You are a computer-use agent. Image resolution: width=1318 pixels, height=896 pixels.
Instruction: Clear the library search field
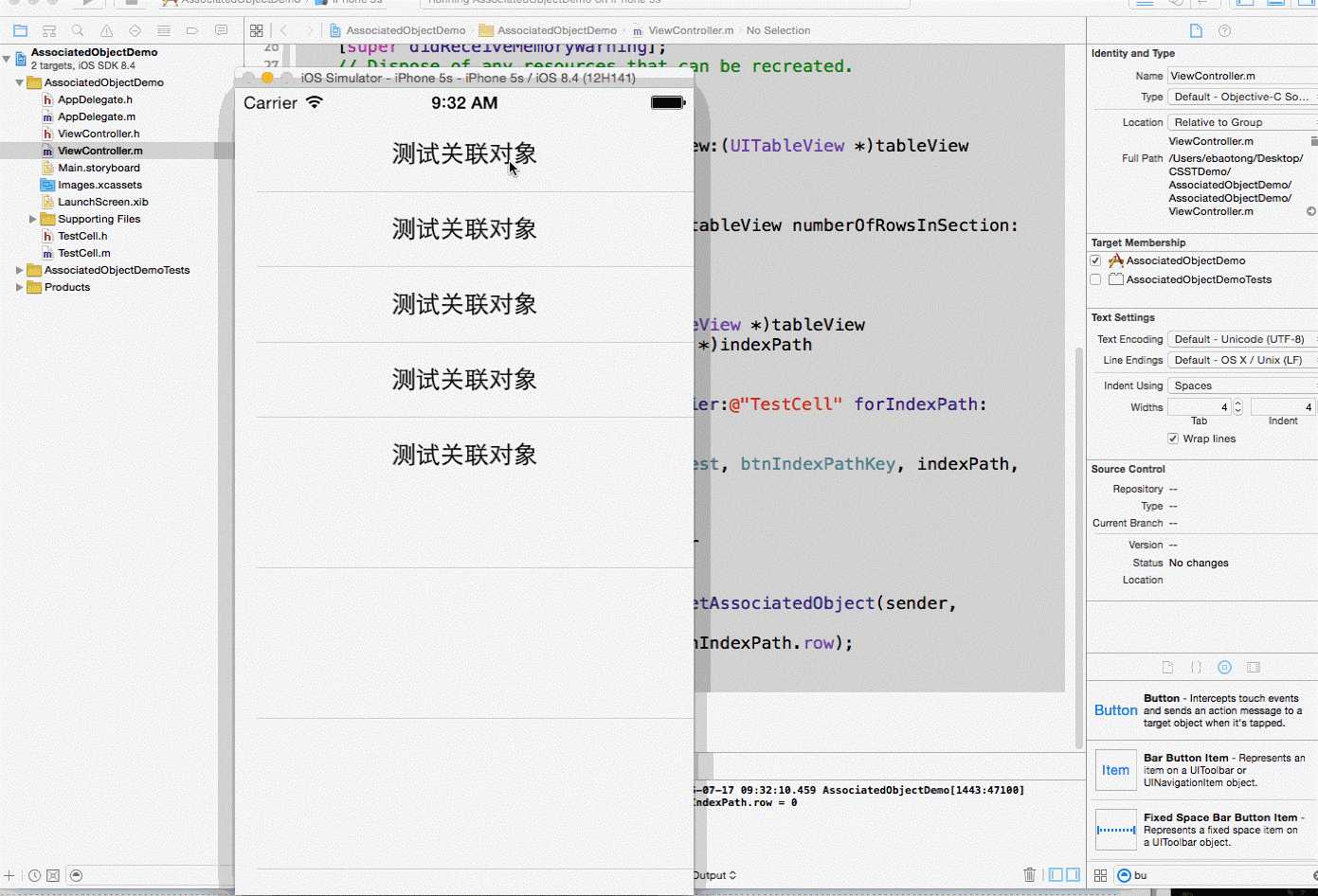(x=1314, y=875)
